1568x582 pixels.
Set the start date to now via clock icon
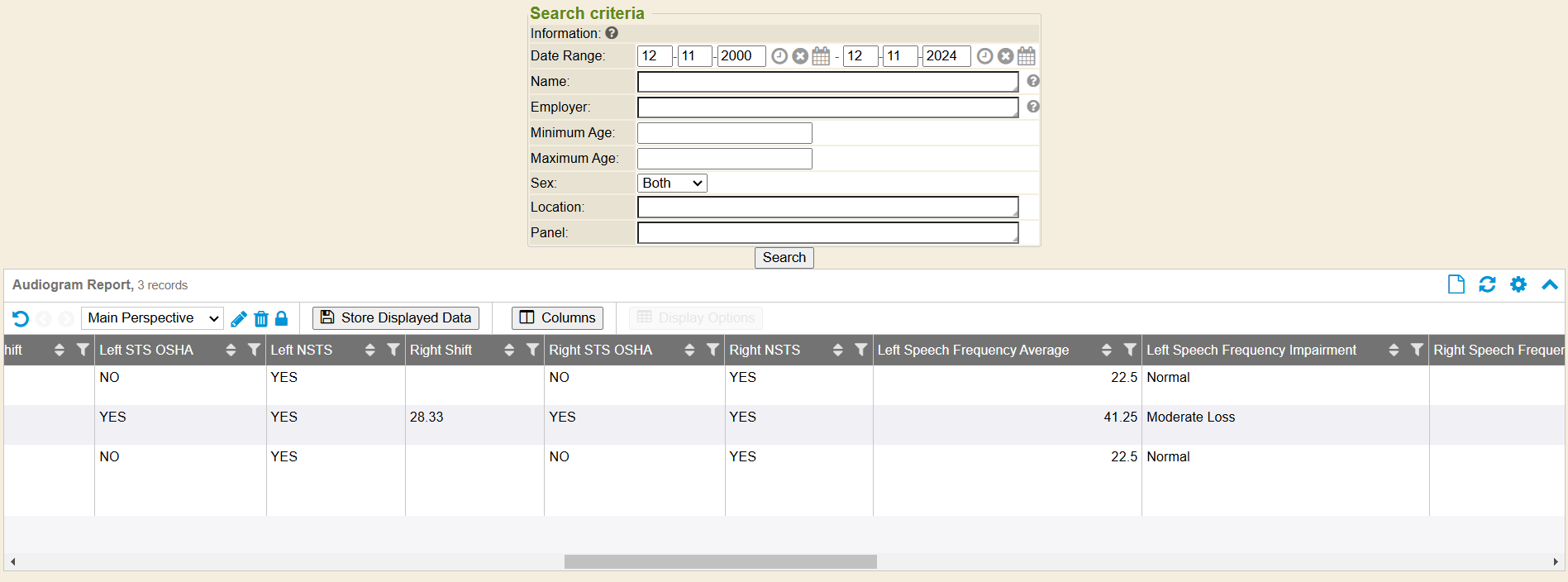click(x=779, y=56)
